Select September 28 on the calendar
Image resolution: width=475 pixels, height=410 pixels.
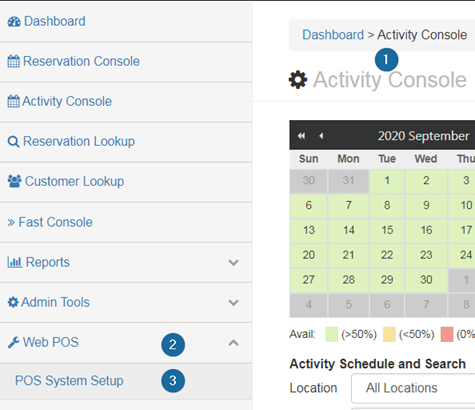(x=349, y=280)
